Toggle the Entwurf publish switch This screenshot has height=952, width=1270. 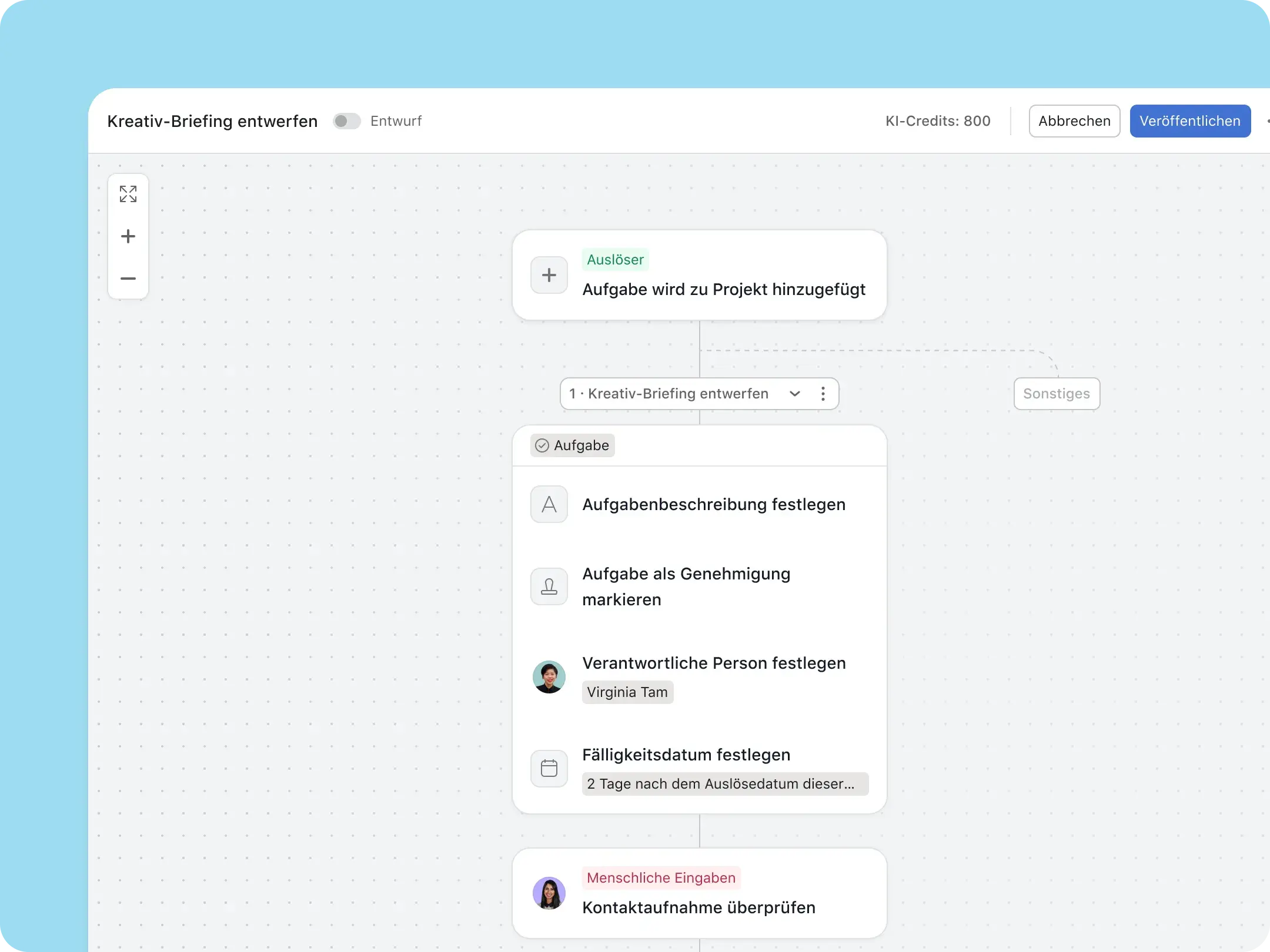tap(347, 121)
